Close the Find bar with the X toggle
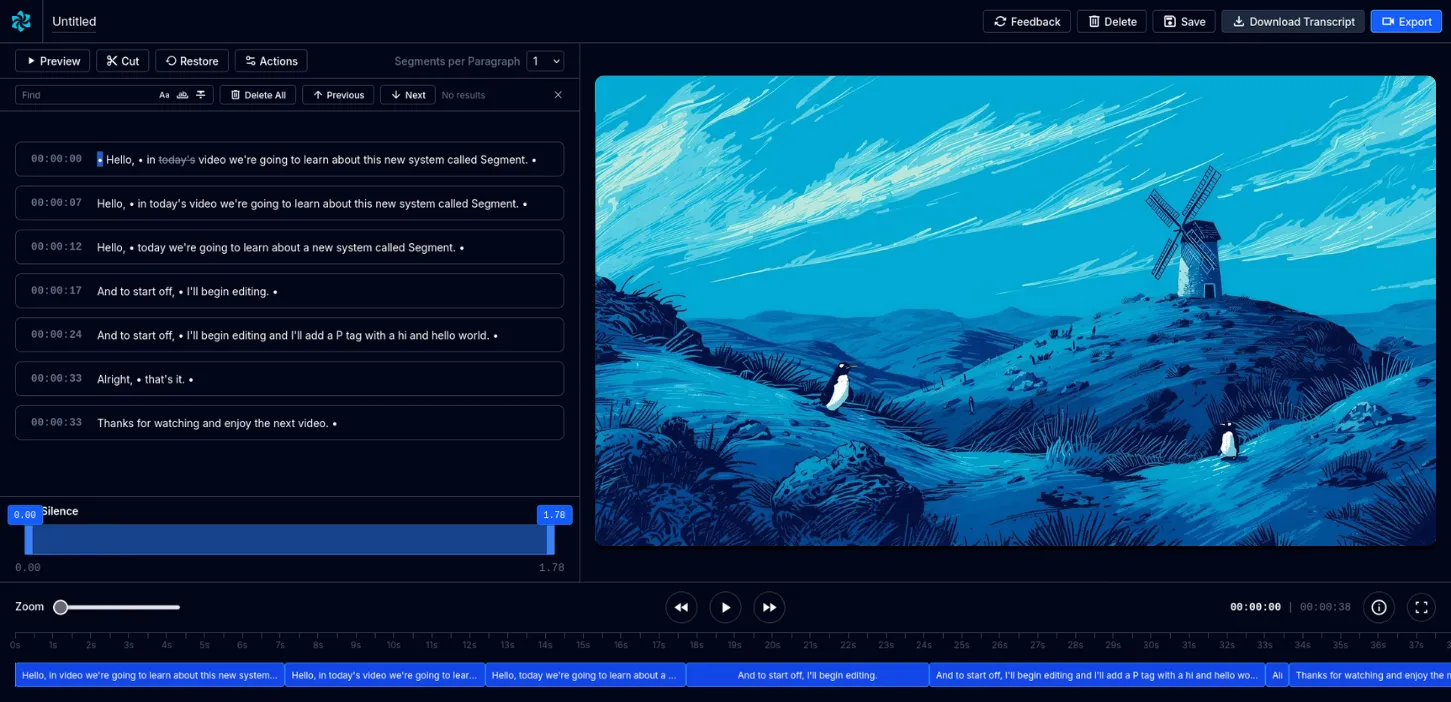The image size is (1451, 702). click(557, 94)
